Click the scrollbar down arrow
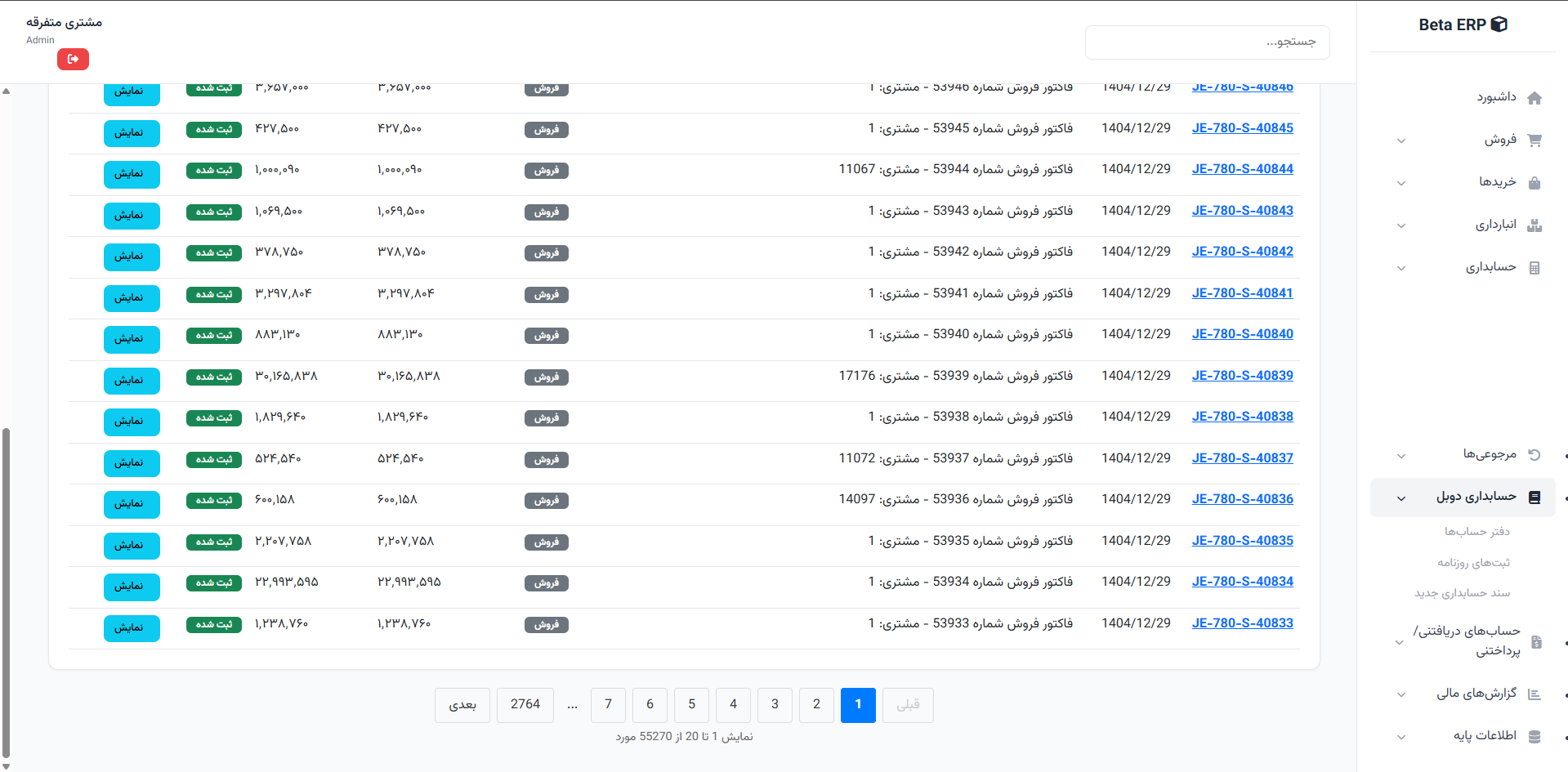 tap(7, 766)
